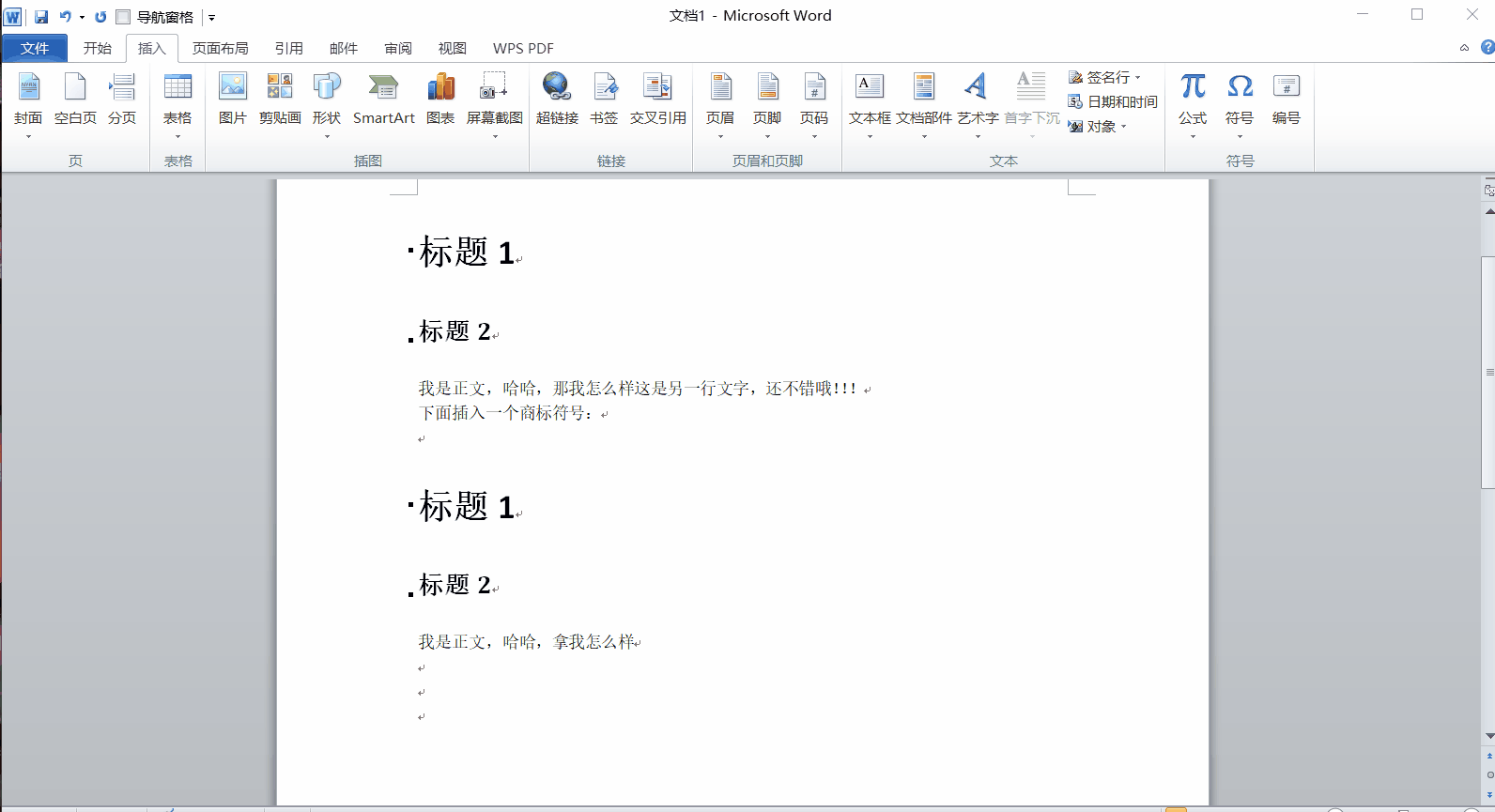Toggle the ruler button above the scrollbar
This screenshot has height=812, width=1495.
[1488, 190]
